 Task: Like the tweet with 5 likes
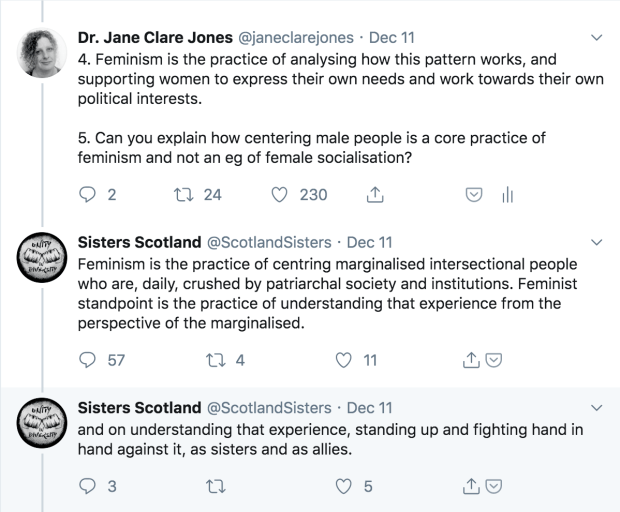(345, 487)
